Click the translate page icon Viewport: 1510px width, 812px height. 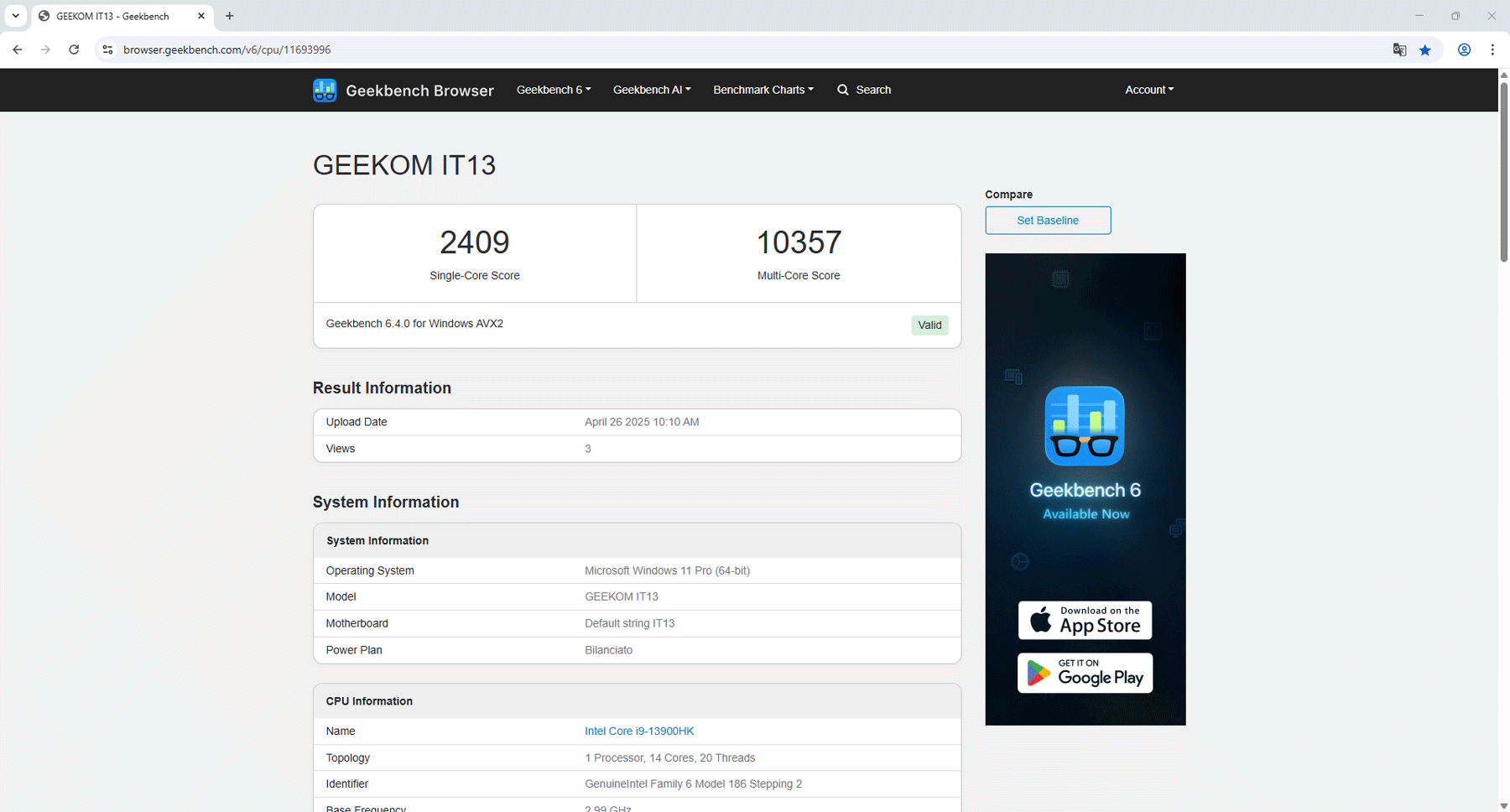click(1399, 49)
